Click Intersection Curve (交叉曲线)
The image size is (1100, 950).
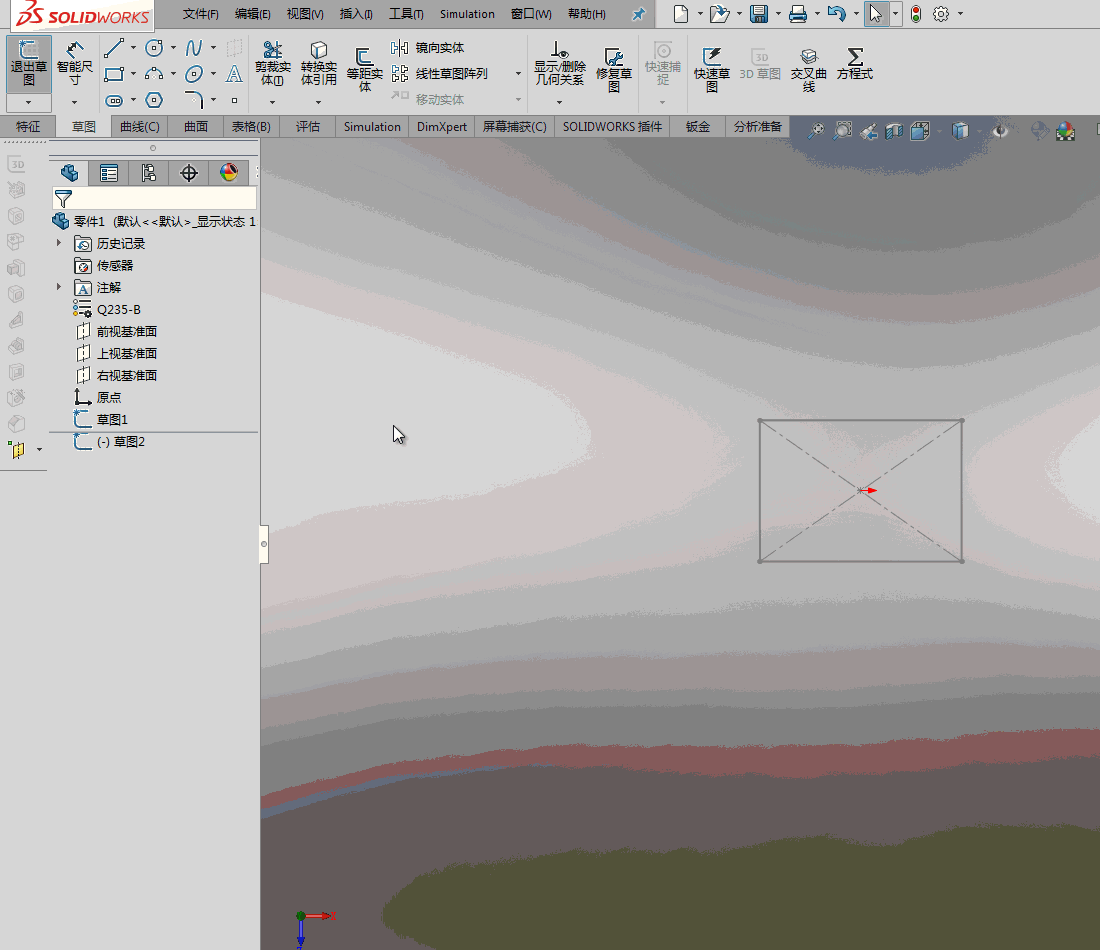808,69
